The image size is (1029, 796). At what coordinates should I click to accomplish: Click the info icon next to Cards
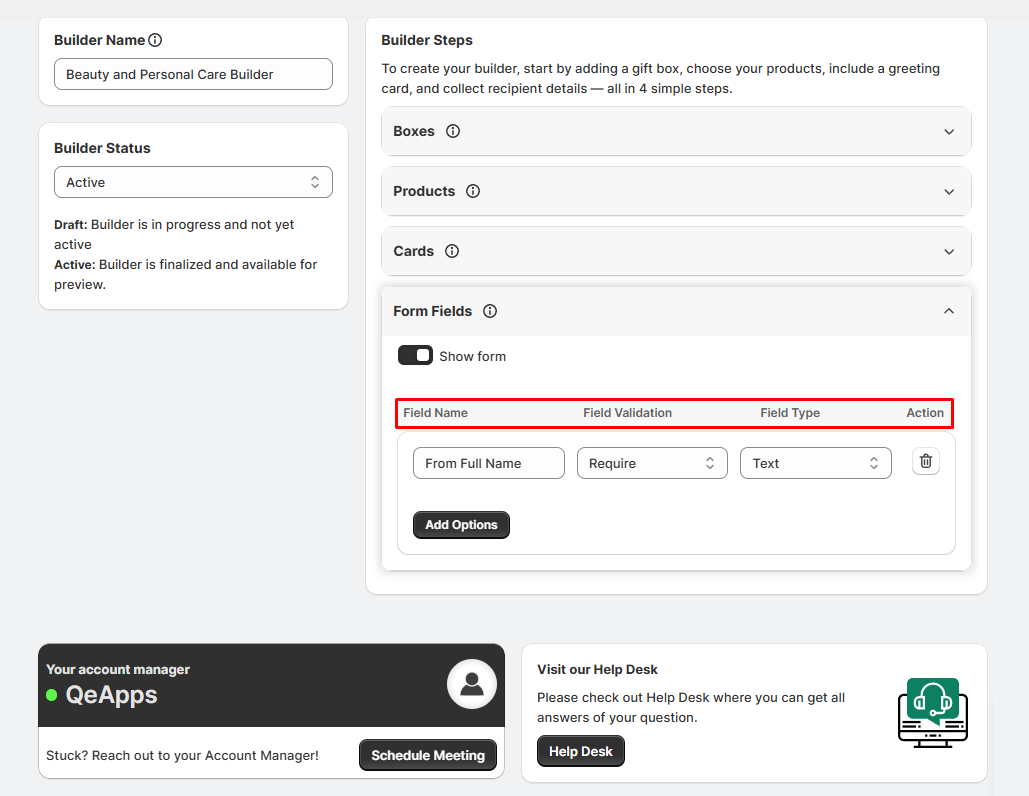452,251
